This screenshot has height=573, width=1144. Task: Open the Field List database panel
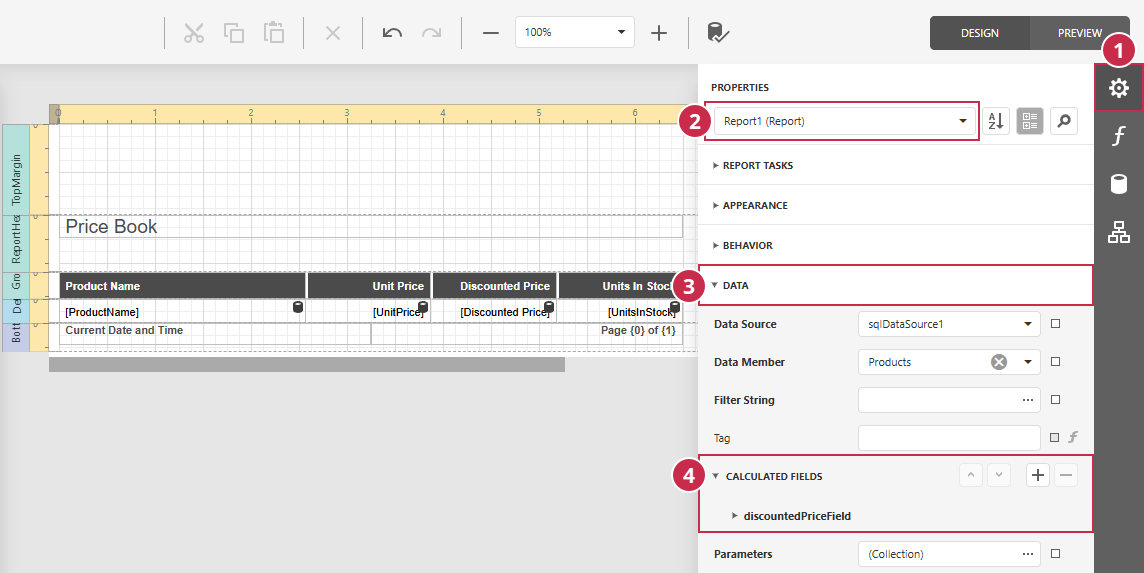pos(1118,184)
